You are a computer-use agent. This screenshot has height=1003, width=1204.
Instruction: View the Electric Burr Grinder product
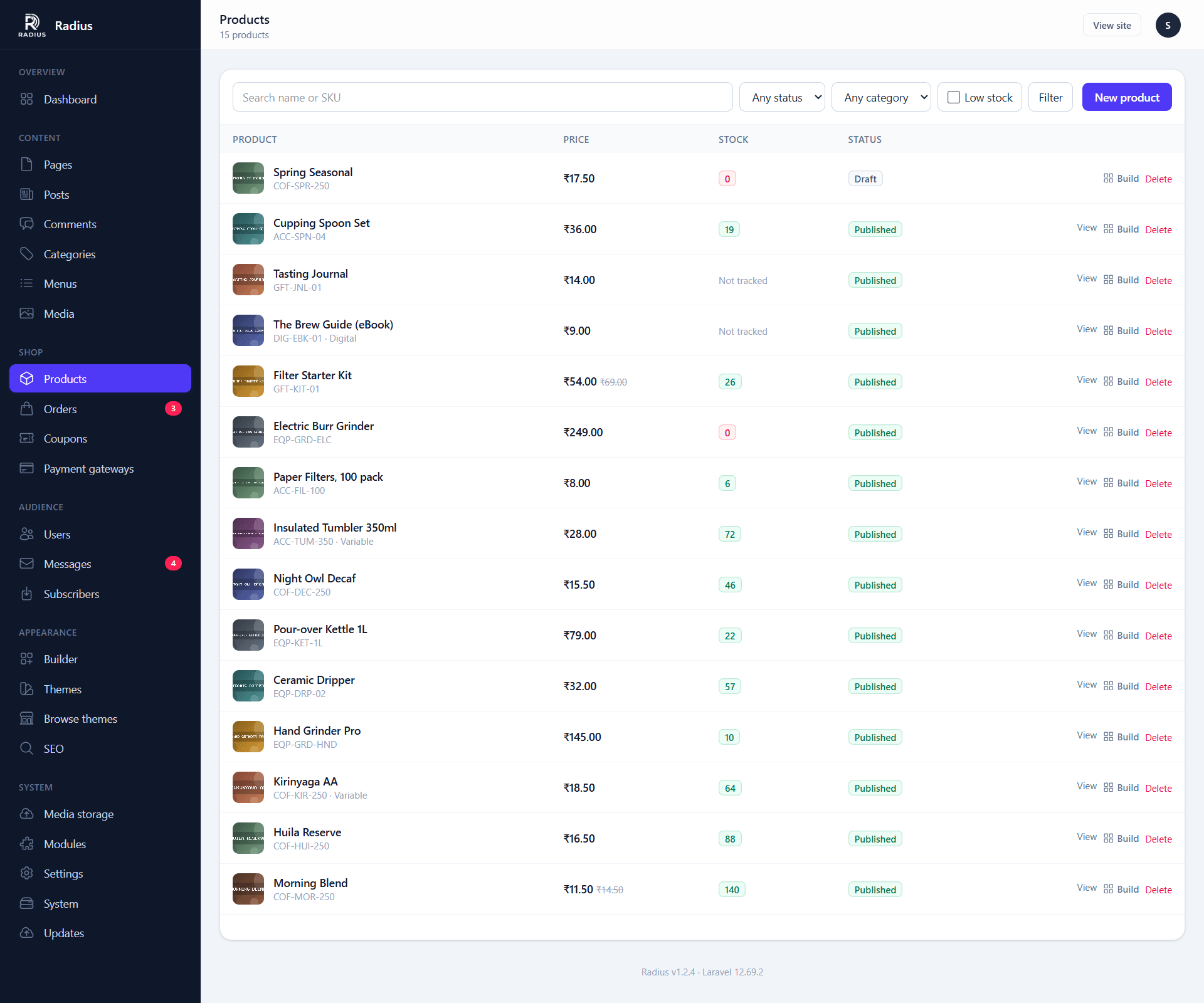(1087, 431)
